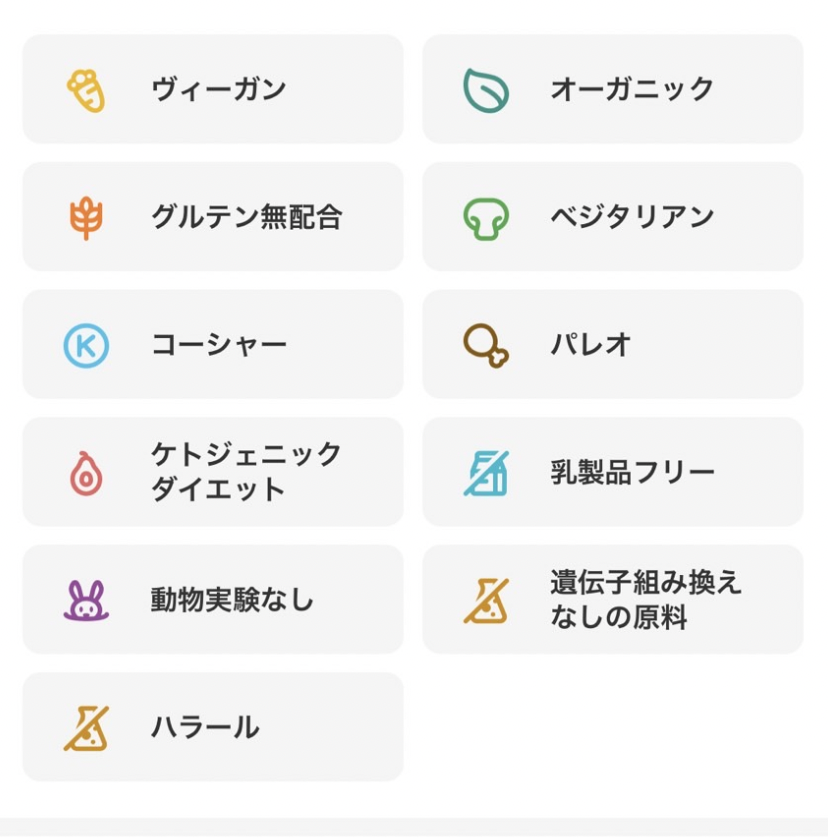Open the 乳製品フリー category
828x838 pixels.
point(613,472)
